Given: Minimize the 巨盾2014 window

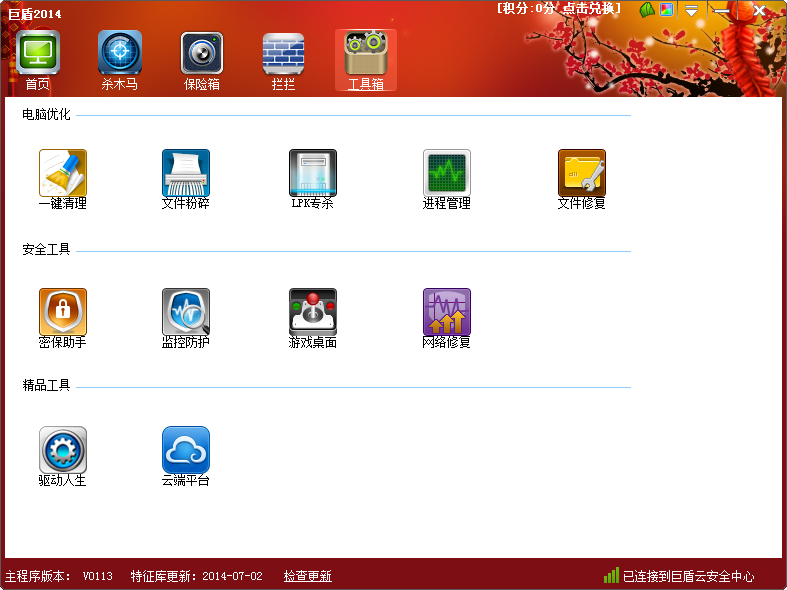Looking at the screenshot, I should 722,11.
